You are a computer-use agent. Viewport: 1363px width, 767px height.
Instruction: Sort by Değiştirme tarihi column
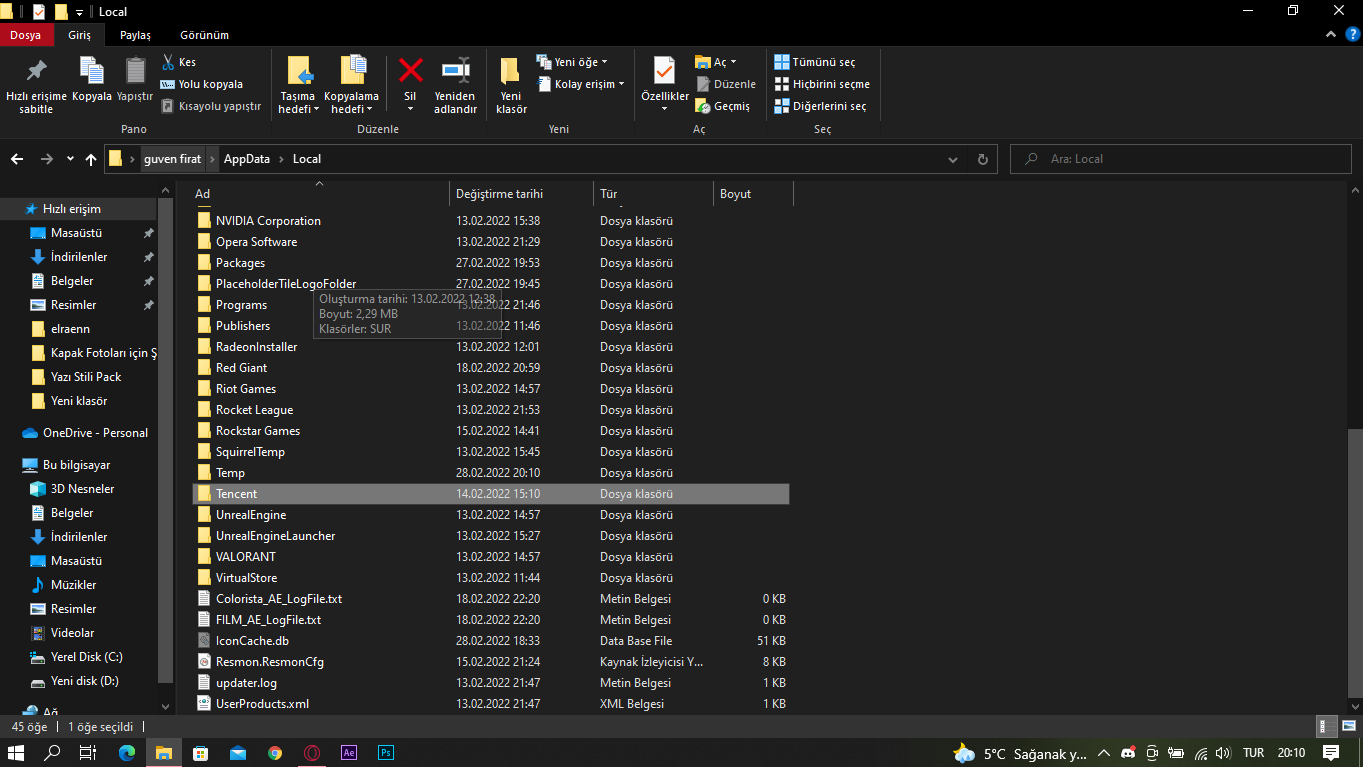[x=522, y=193]
